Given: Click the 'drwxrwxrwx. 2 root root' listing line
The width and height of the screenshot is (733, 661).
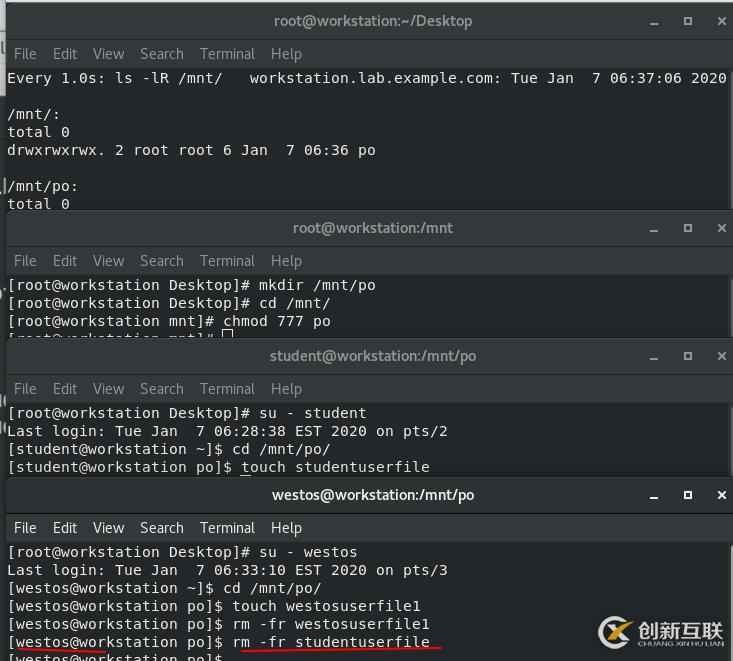Looking at the screenshot, I should [191, 151].
